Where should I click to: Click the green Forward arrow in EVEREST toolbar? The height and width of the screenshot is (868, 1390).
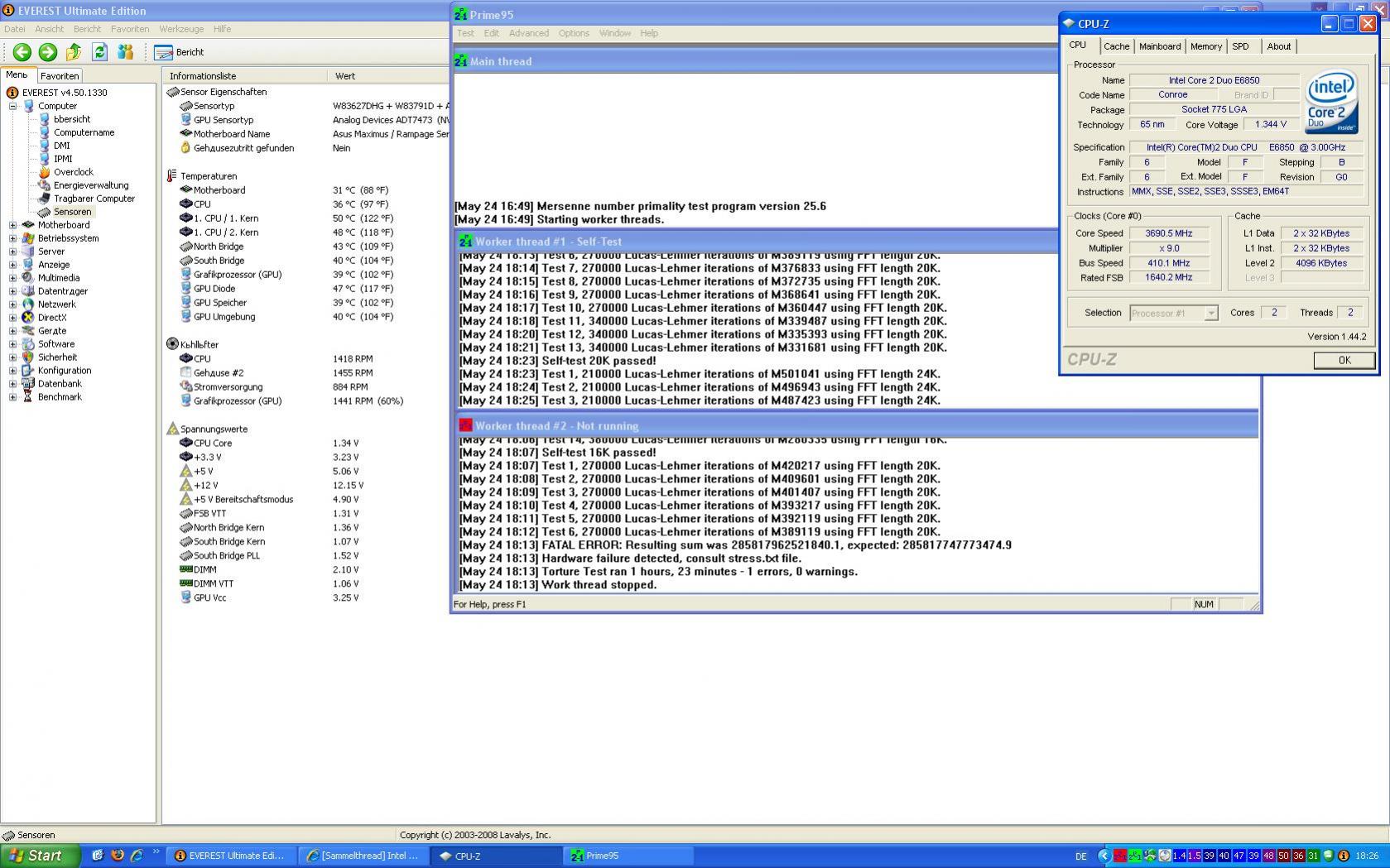point(48,52)
